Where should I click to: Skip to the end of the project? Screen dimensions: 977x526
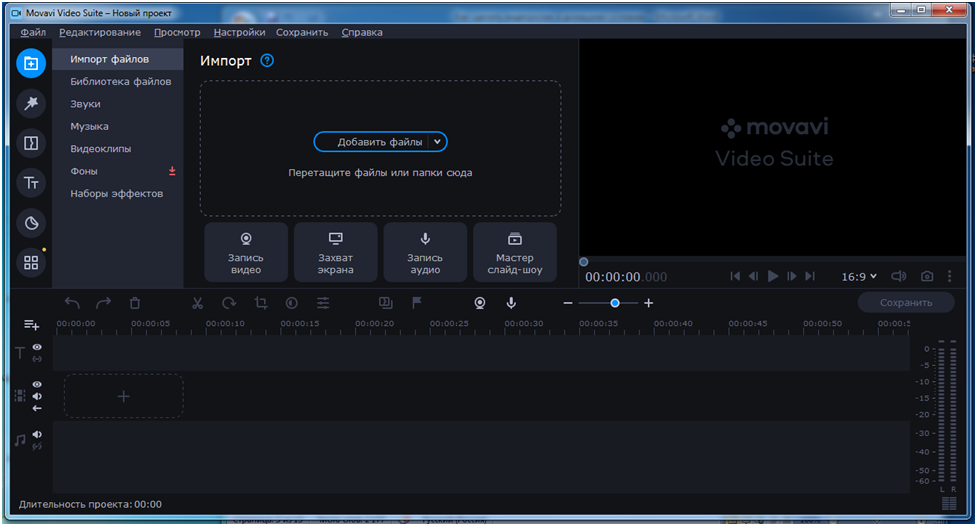[810, 276]
